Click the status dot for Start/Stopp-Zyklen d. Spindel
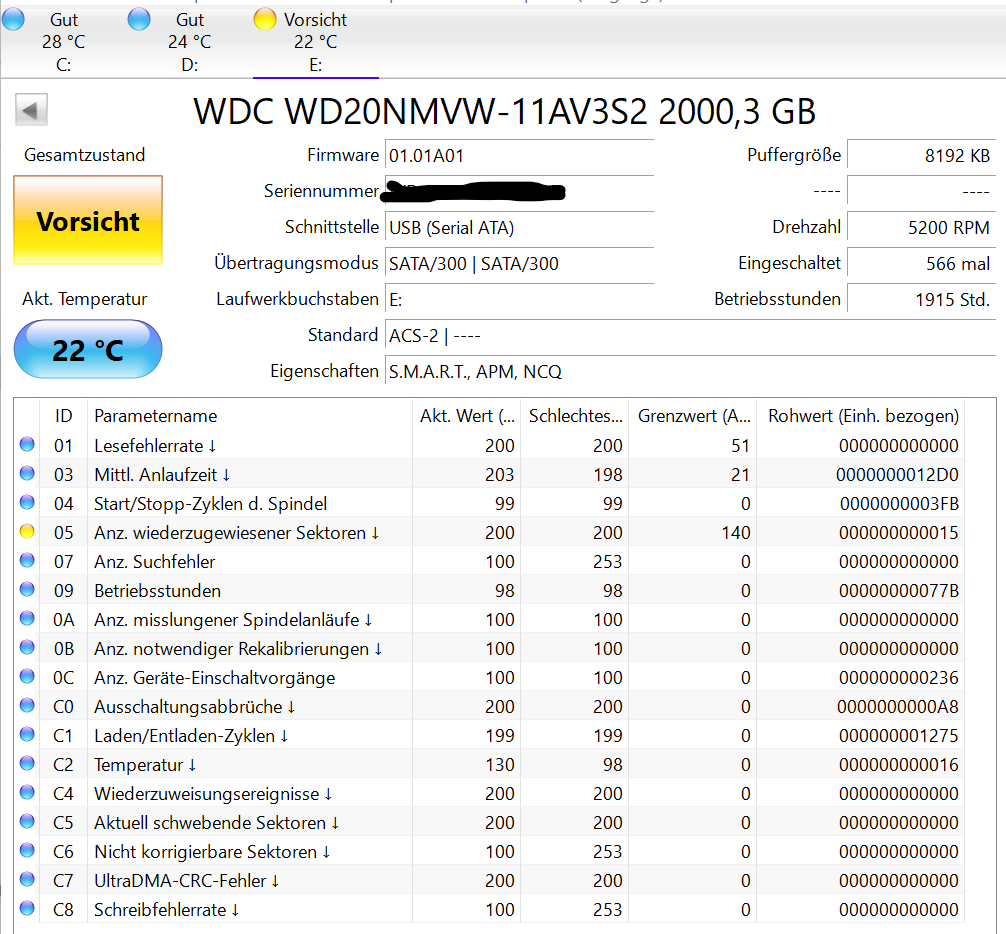This screenshot has height=934, width=1006. coord(27,502)
